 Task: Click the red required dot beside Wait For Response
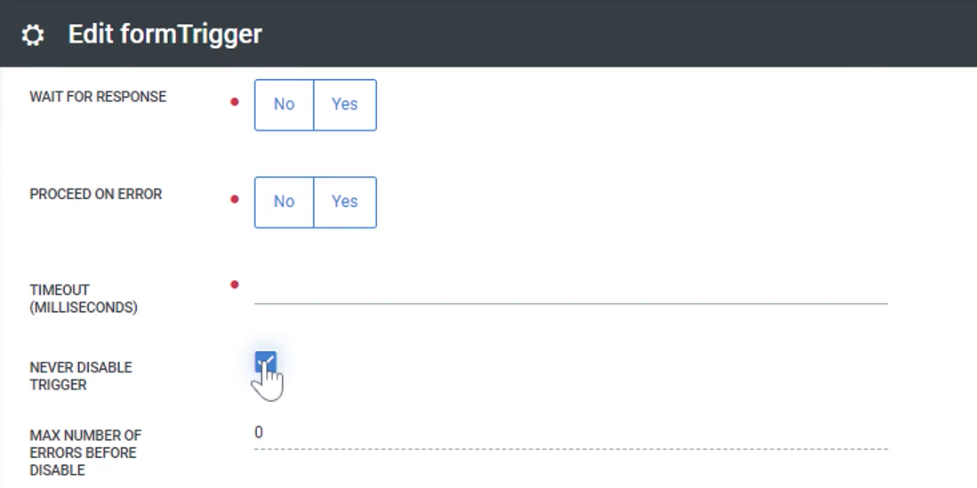coord(234,101)
